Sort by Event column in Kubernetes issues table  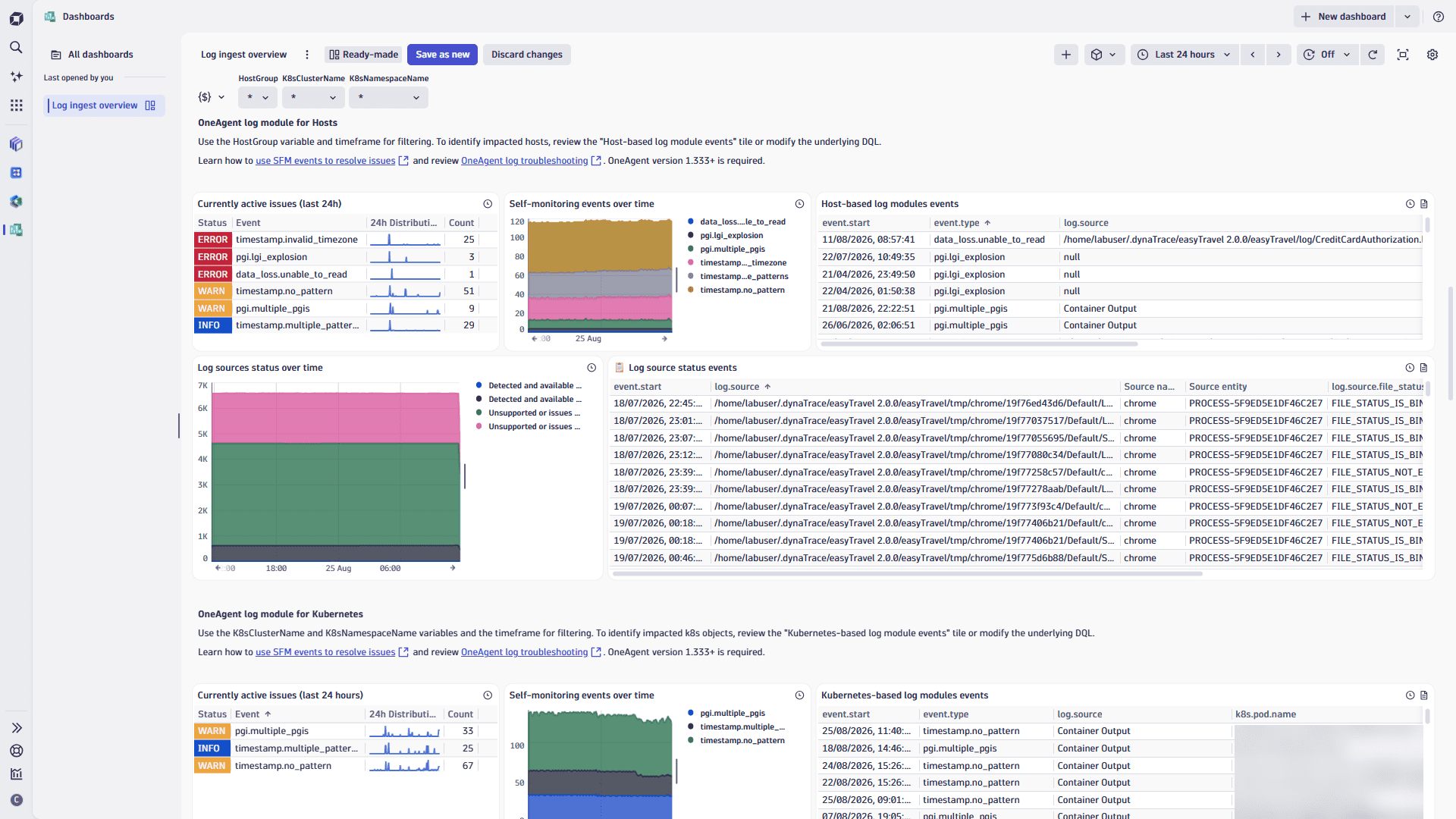pos(253,714)
